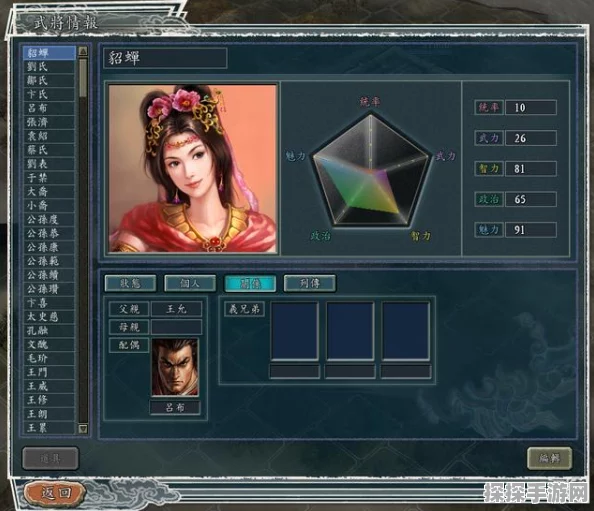Click the greyed-out 道具 button
The width and height of the screenshot is (594, 511).
(50, 458)
